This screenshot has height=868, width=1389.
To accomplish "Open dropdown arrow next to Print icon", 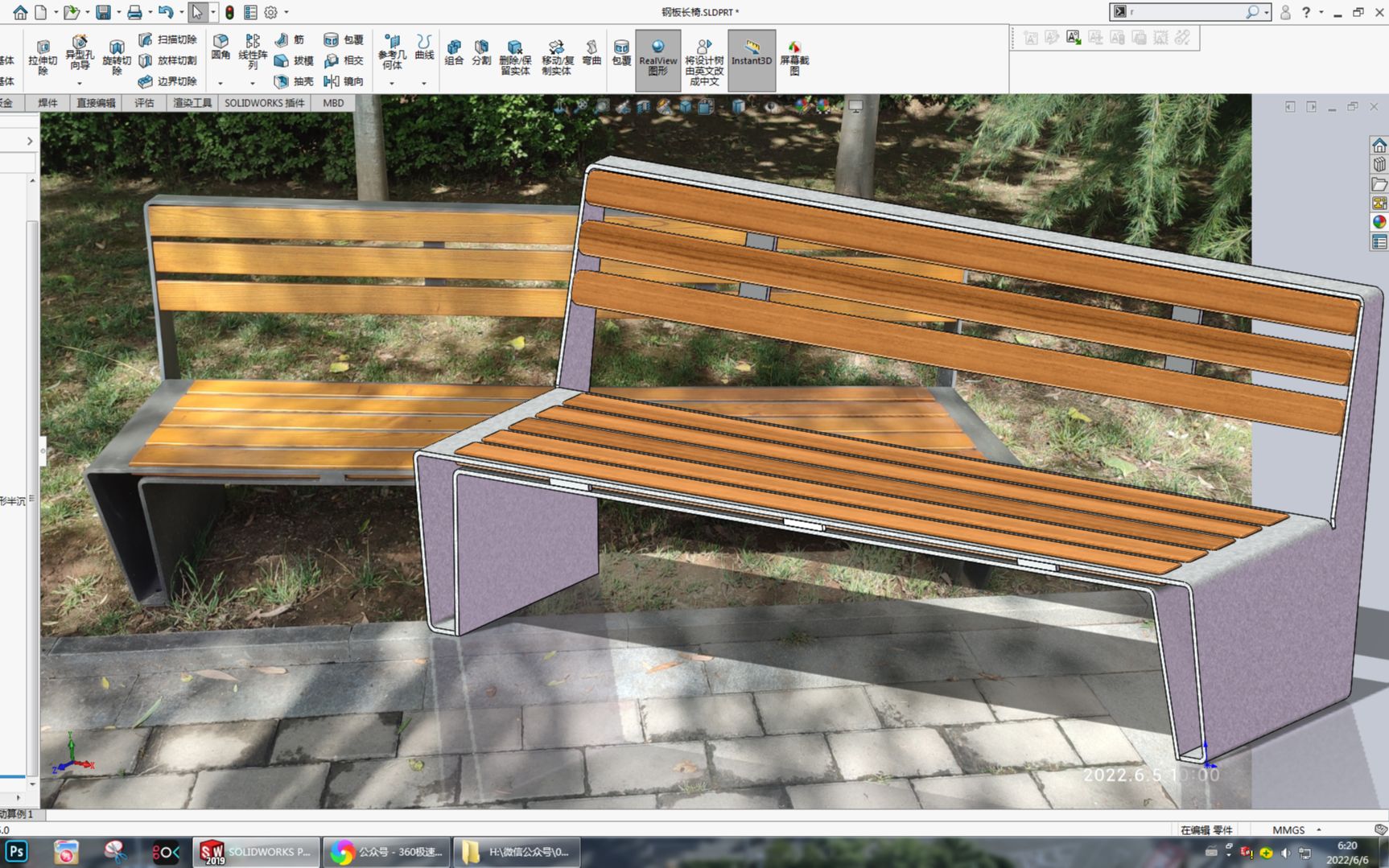I will (150, 12).
